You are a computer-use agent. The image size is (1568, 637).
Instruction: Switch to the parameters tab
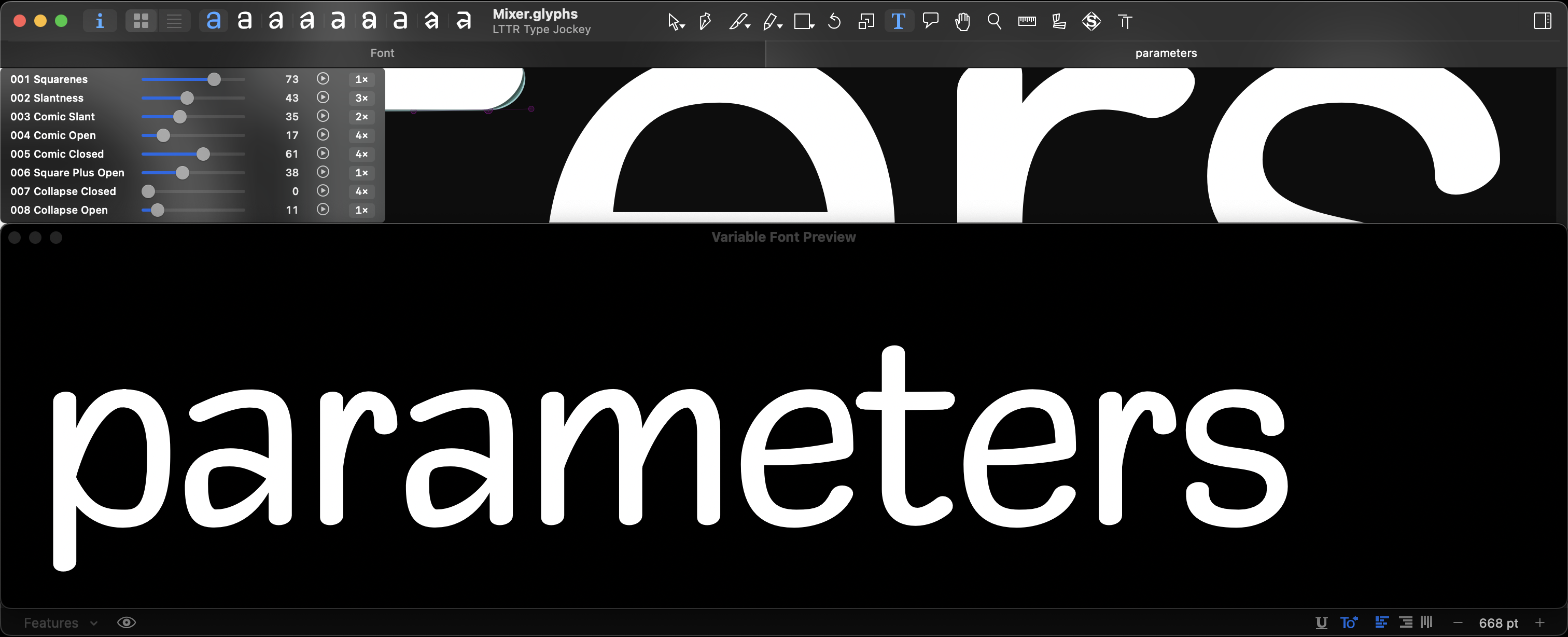click(x=1165, y=53)
